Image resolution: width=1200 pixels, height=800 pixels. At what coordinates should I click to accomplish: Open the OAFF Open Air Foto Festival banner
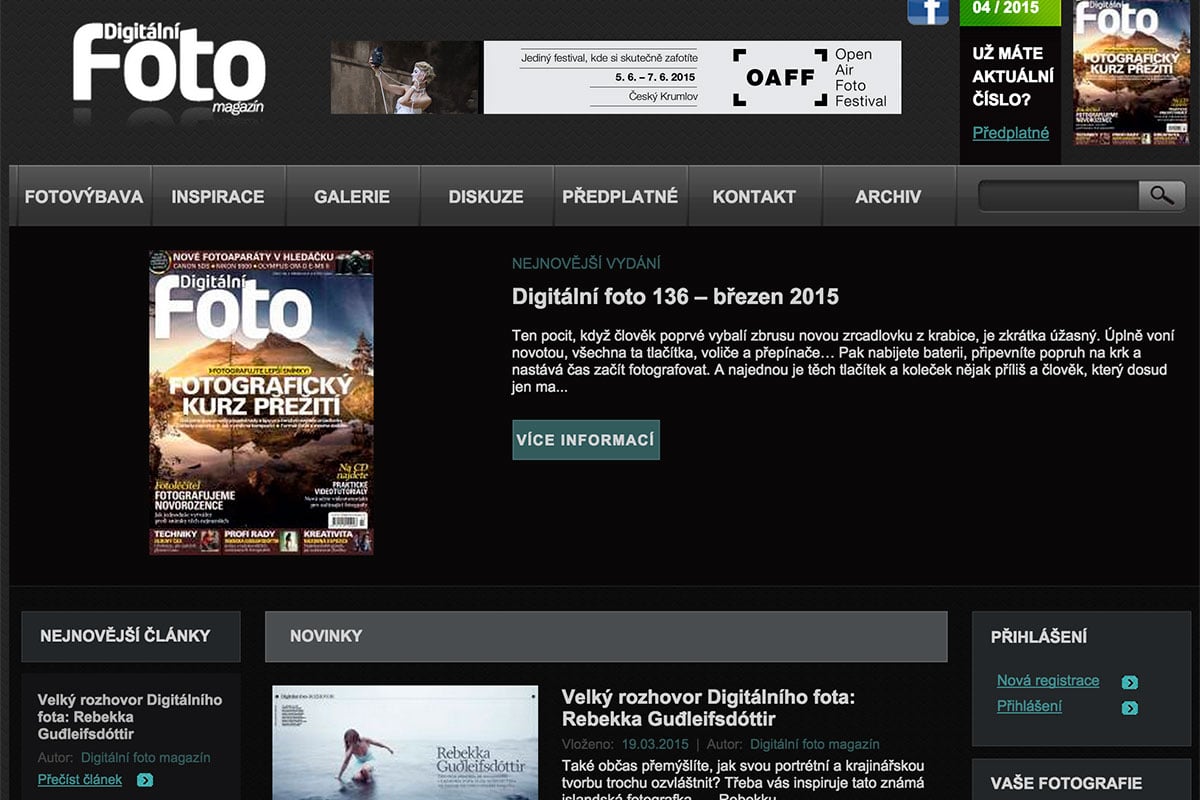coord(616,77)
